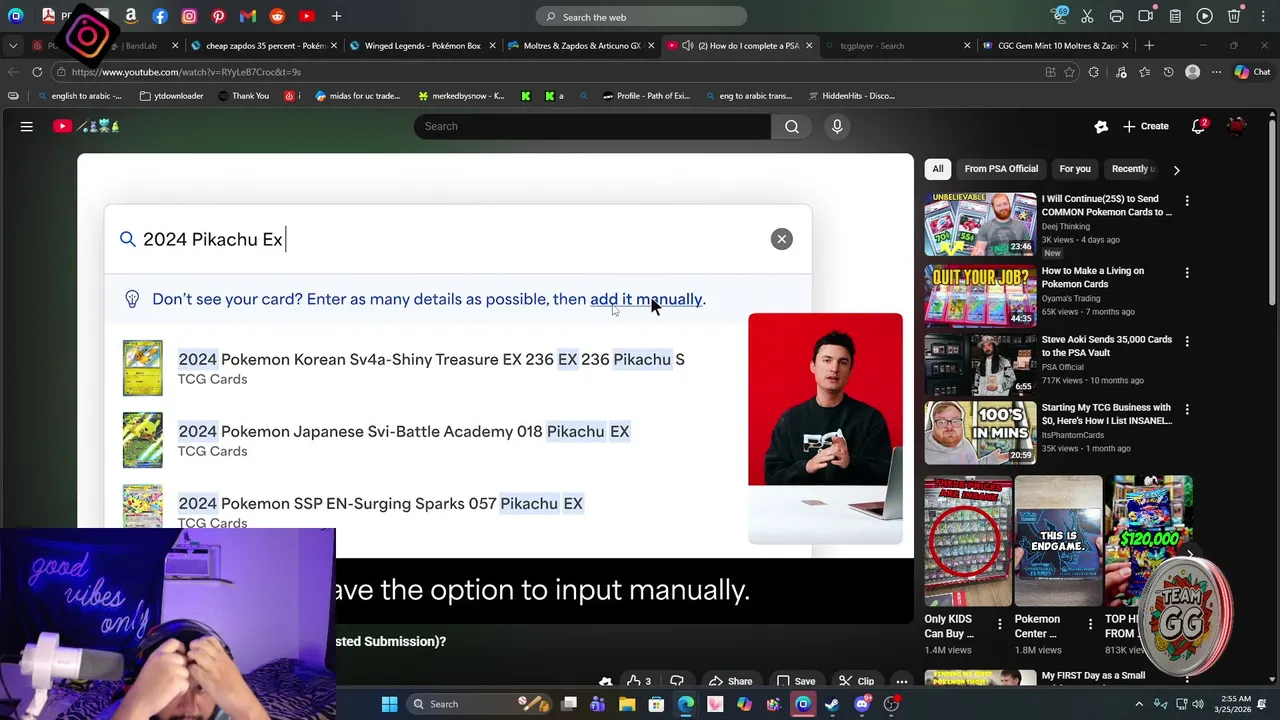Mute the 'How do I complete a PSA' tab audio

coord(687,45)
